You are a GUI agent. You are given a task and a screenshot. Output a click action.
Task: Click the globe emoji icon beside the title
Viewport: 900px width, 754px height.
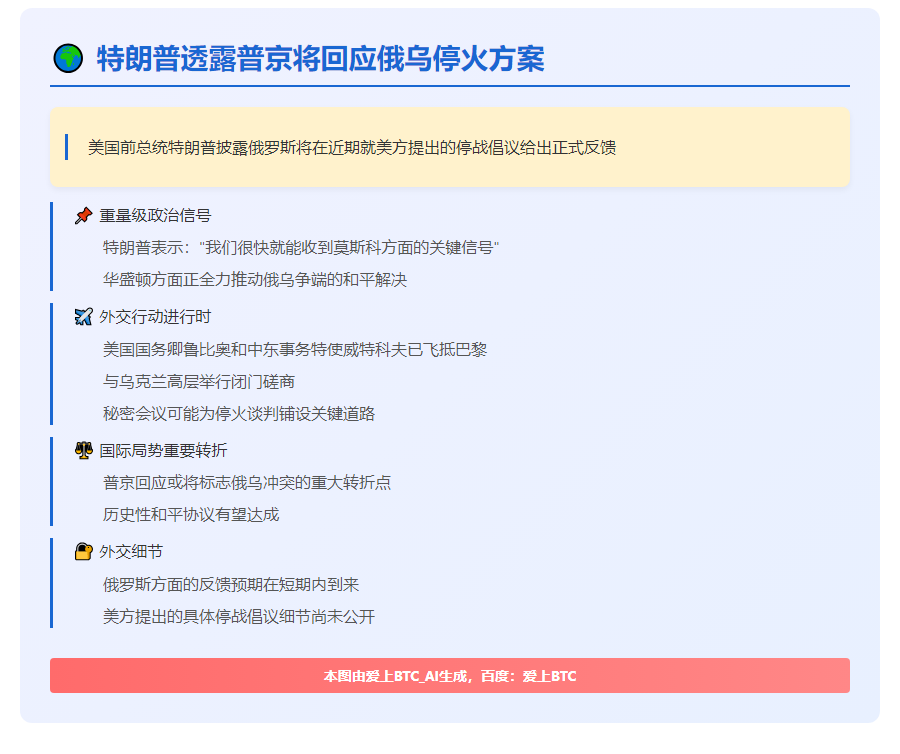pyautogui.click(x=68, y=59)
